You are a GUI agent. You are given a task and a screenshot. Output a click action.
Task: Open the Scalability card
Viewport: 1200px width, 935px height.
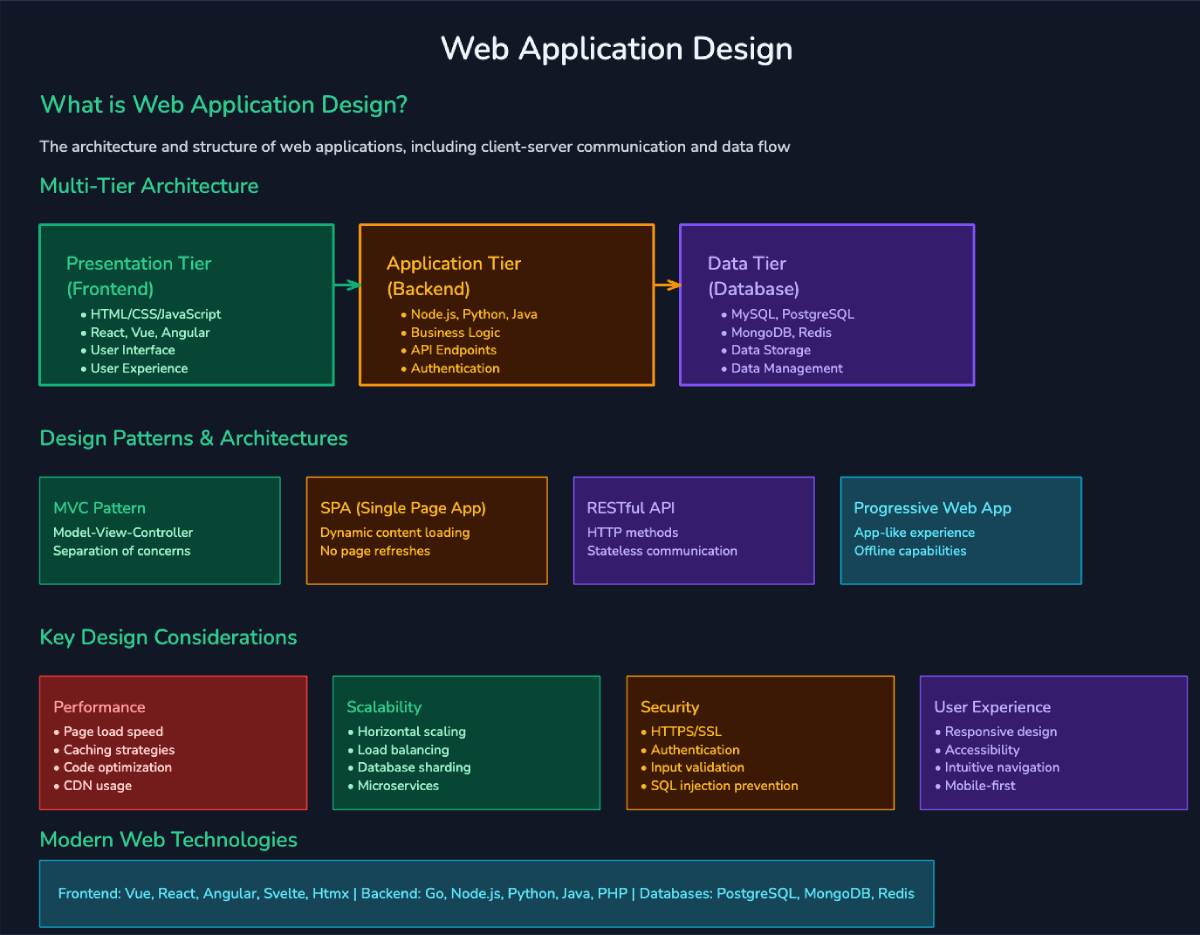(x=466, y=742)
